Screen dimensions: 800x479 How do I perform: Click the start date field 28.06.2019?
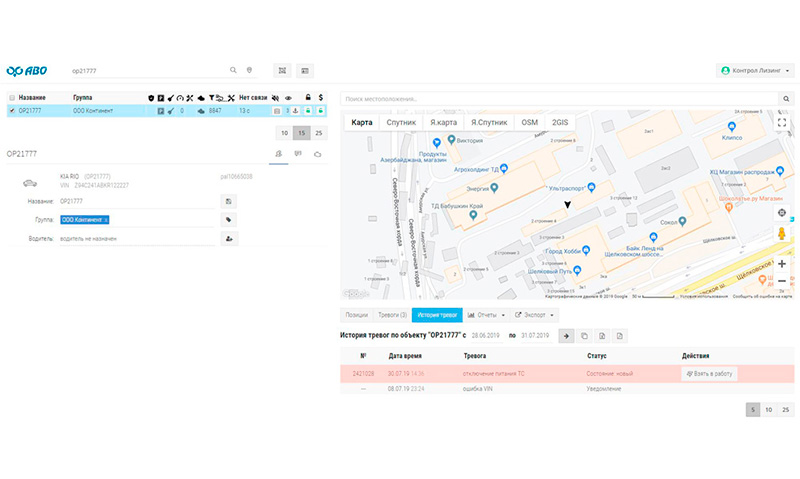tap(486, 336)
